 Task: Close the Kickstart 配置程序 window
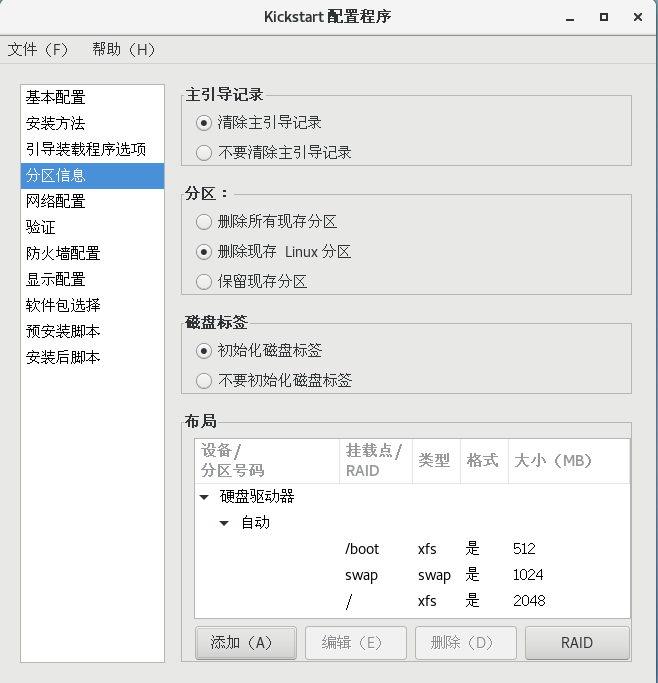click(x=638, y=17)
